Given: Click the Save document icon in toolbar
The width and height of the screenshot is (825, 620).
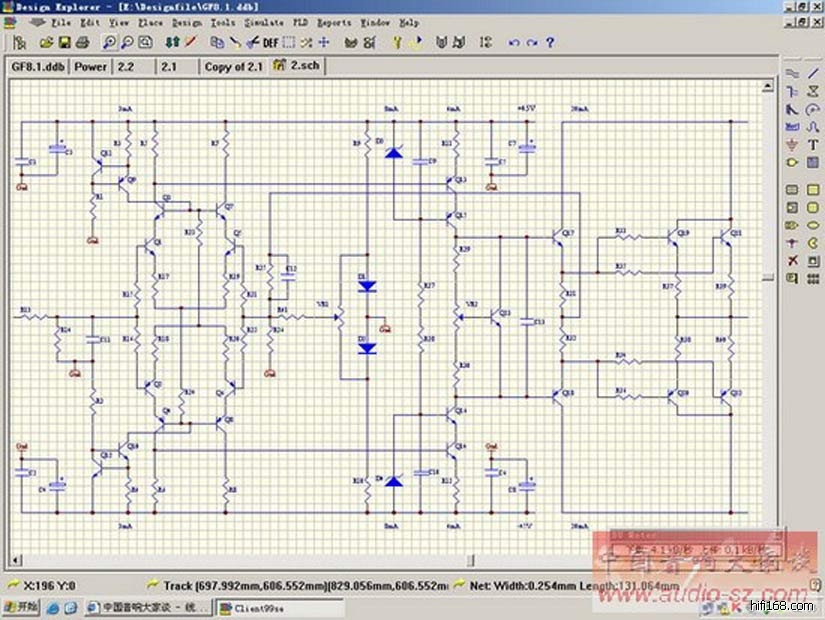Looking at the screenshot, I should click(65, 43).
